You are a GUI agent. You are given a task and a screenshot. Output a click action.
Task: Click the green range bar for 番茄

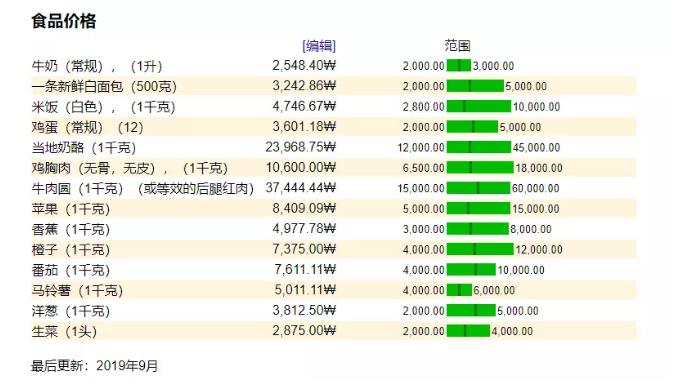[x=471, y=270]
